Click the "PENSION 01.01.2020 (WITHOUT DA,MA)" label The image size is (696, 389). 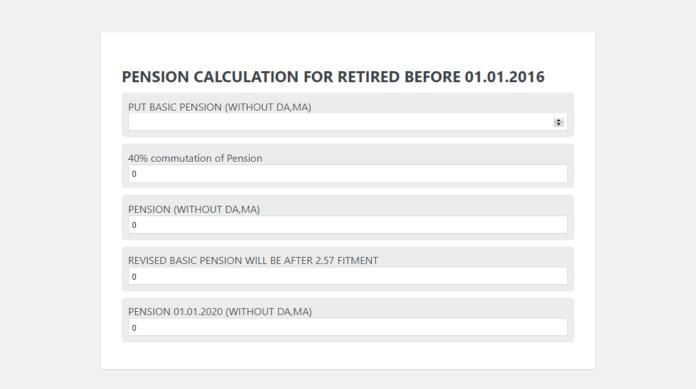tap(220, 312)
